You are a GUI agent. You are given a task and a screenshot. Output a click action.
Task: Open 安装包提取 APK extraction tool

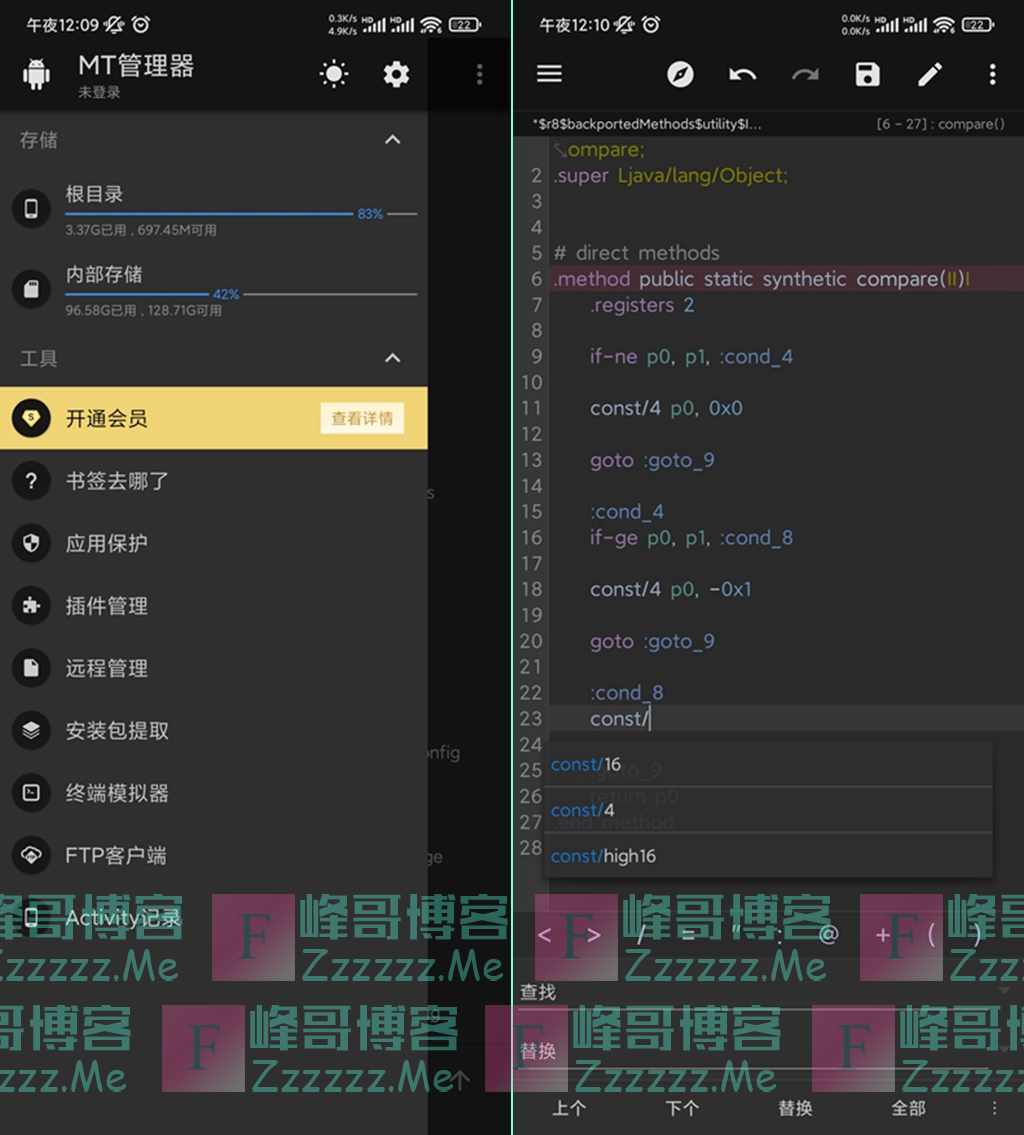pos(213,730)
